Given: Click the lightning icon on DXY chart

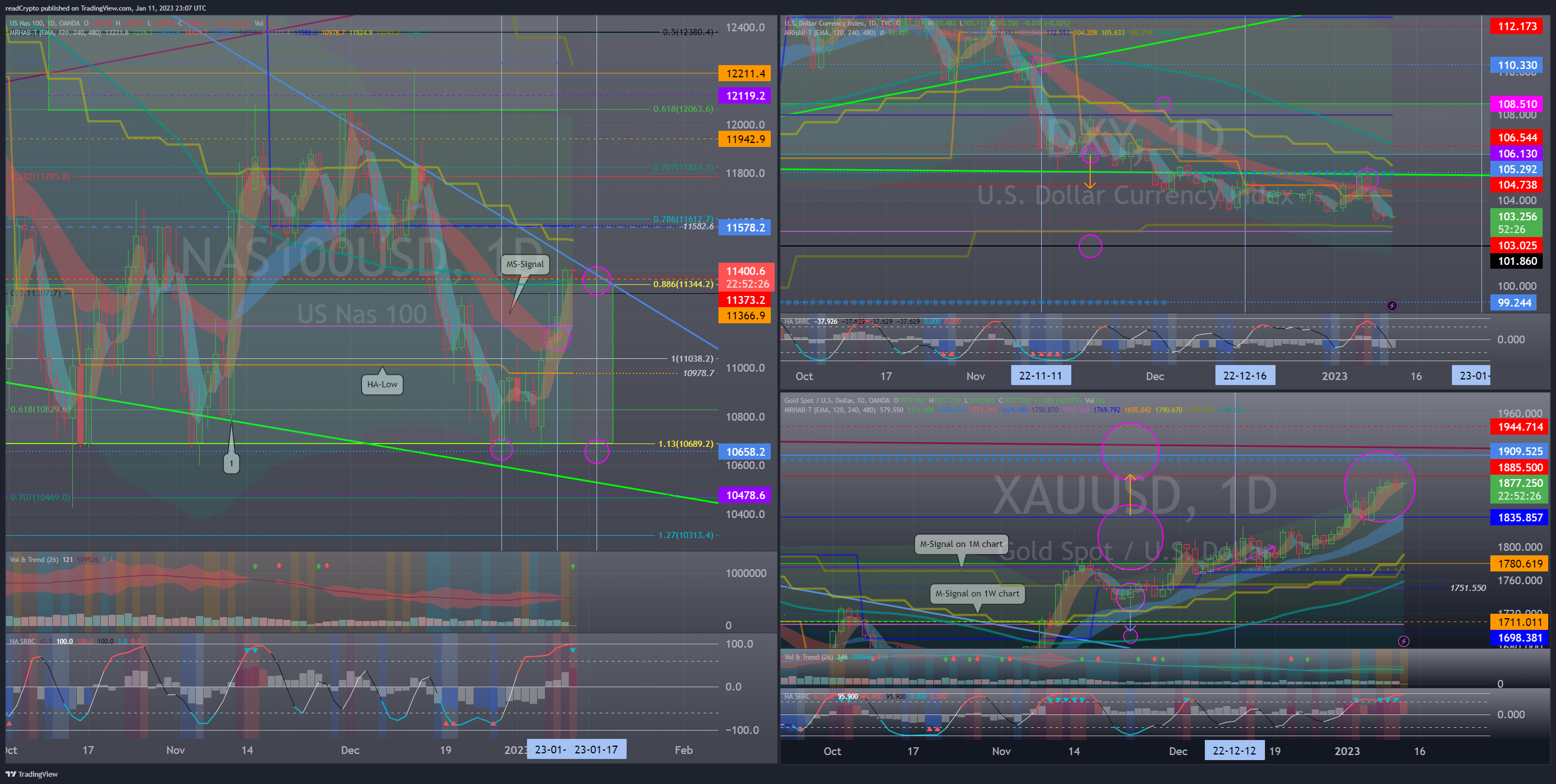Looking at the screenshot, I should pyautogui.click(x=1392, y=305).
